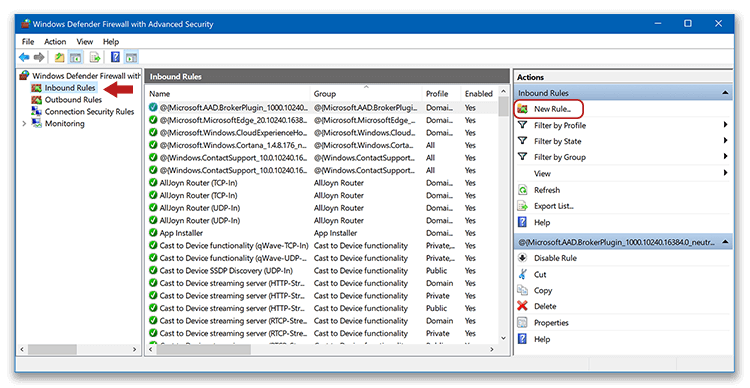Viewport: 750px width, 388px height.
Task: Open the blue Help toolbar icon
Action: (x=115, y=57)
